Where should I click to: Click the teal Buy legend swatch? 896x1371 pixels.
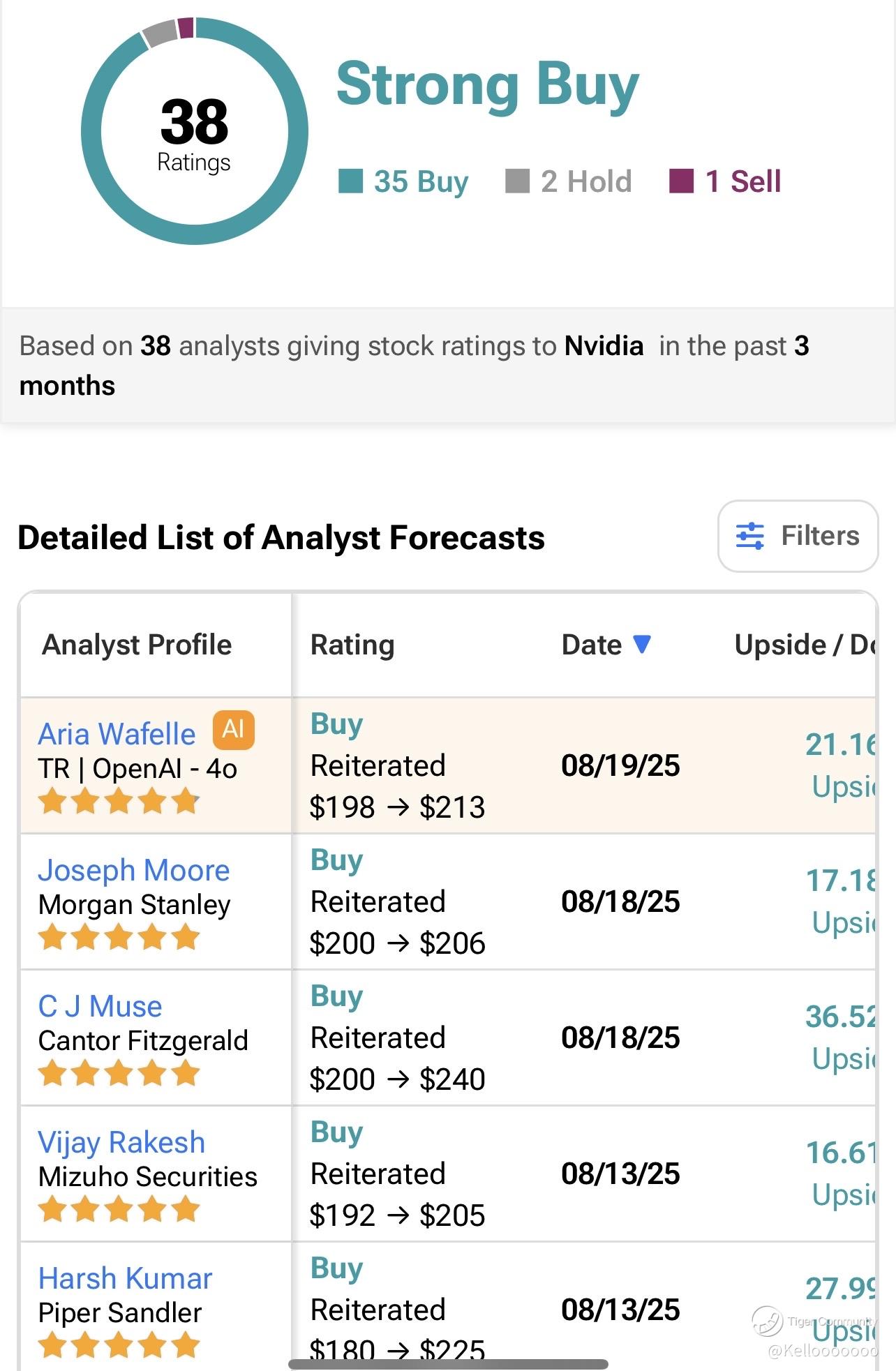[x=350, y=181]
